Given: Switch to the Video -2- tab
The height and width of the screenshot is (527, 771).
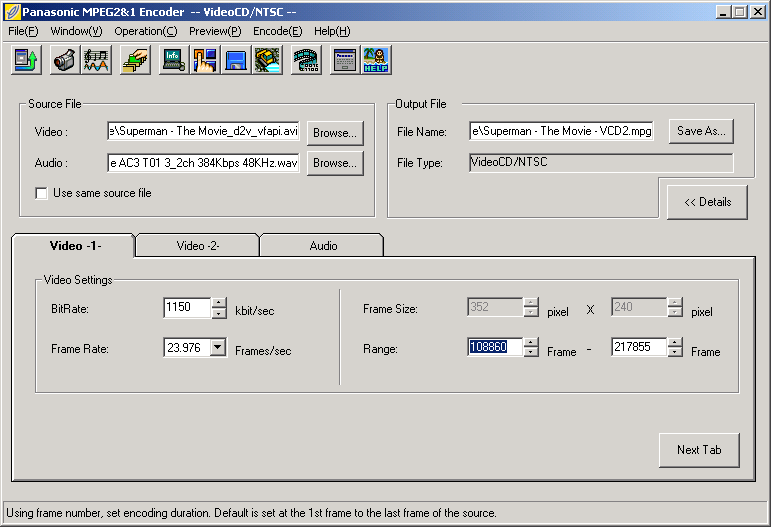Looking at the screenshot, I should (x=198, y=245).
